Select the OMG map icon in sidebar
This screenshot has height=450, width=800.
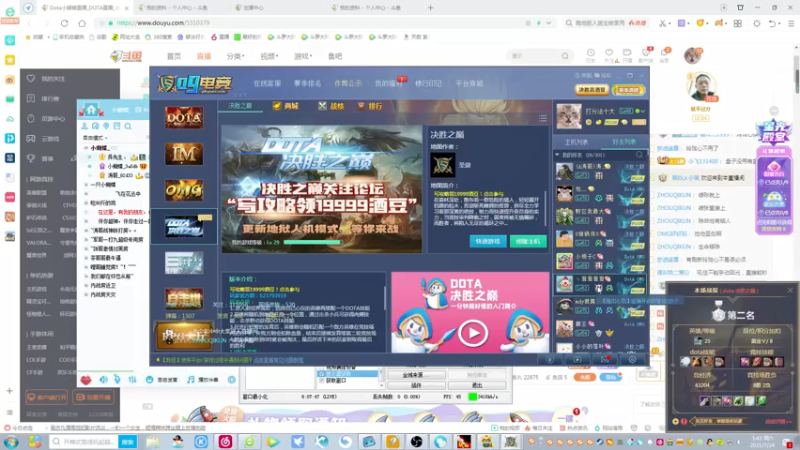pyautogui.click(x=184, y=190)
